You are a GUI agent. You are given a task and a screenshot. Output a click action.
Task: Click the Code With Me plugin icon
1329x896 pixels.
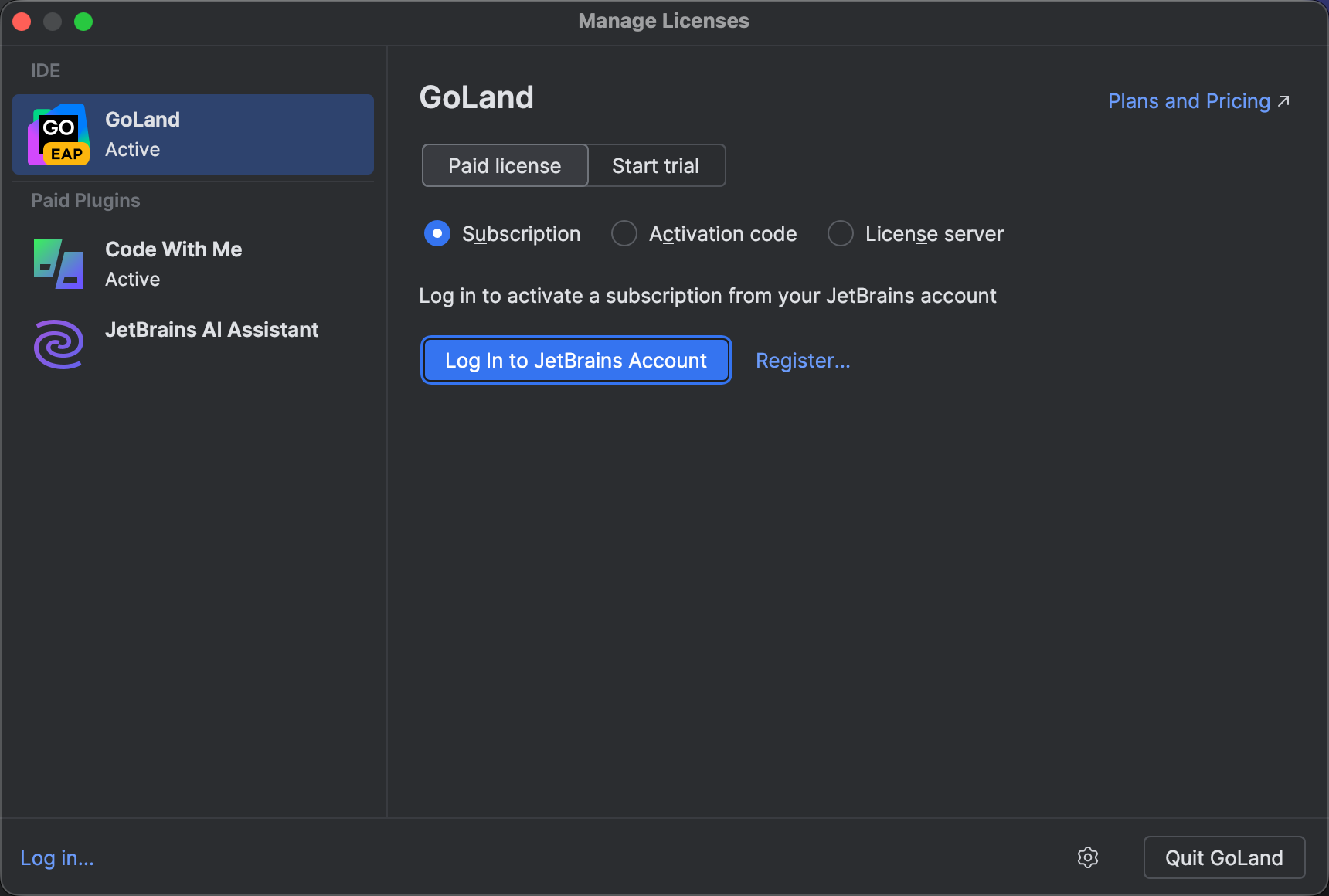click(x=58, y=263)
